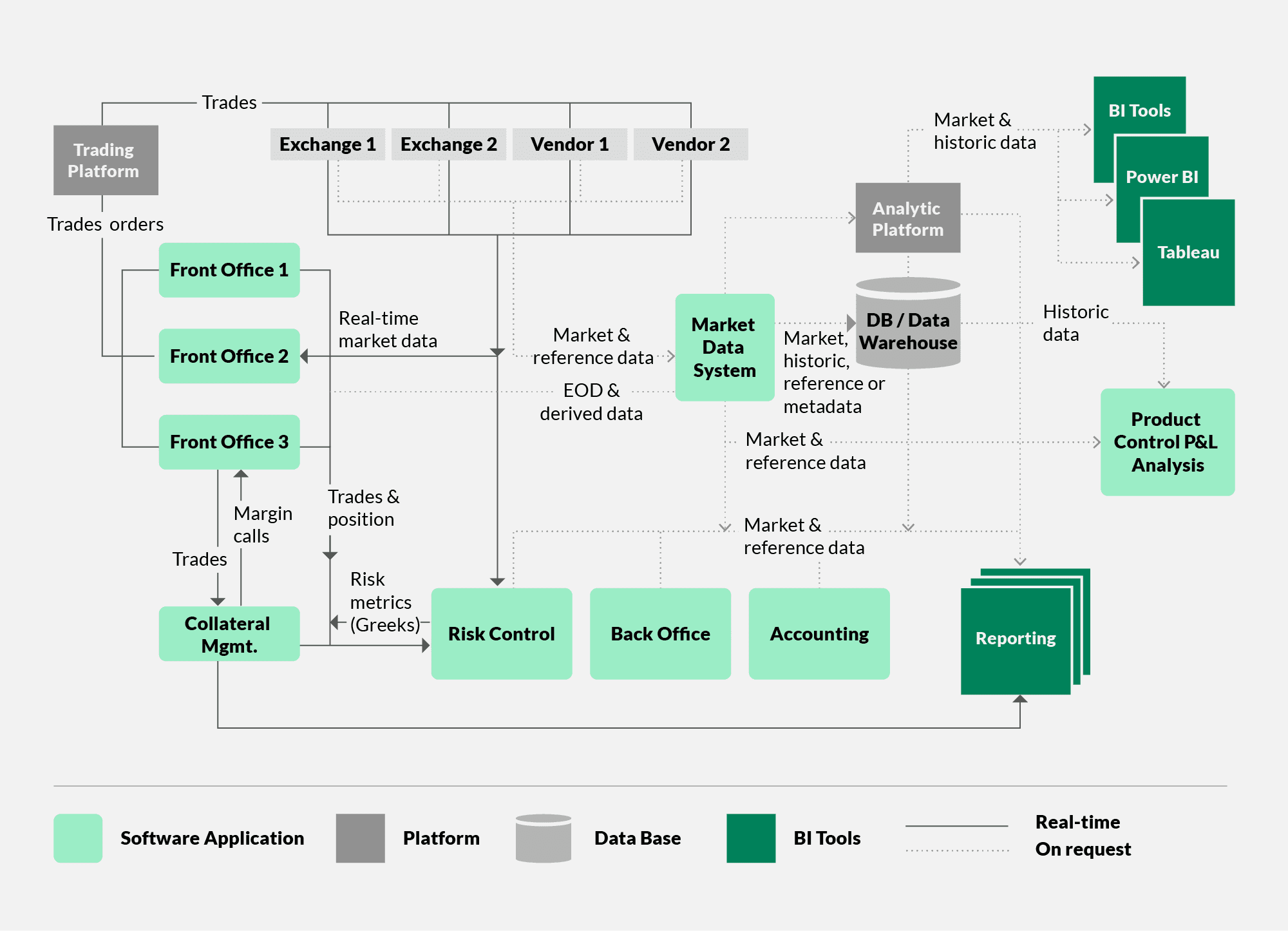
Task: Click the Product Control P&L Analysis box
Action: pyautogui.click(x=1167, y=442)
